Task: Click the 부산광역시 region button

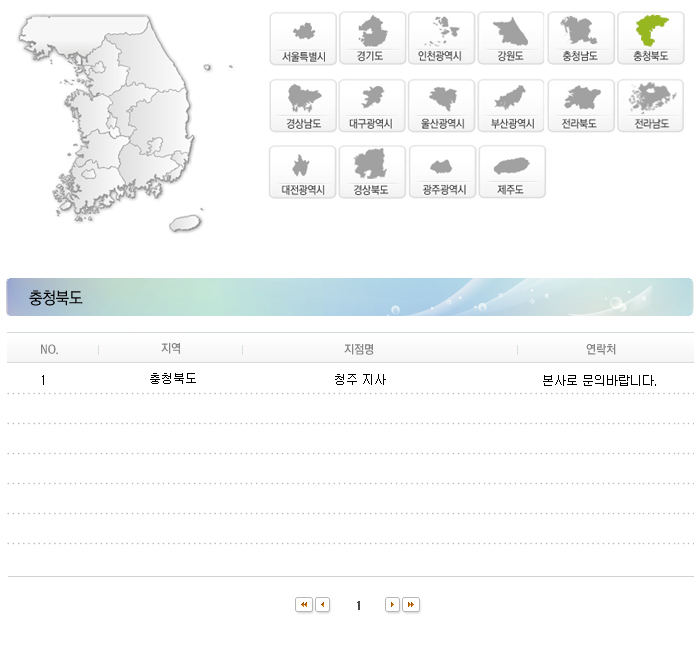Action: pyautogui.click(x=511, y=106)
